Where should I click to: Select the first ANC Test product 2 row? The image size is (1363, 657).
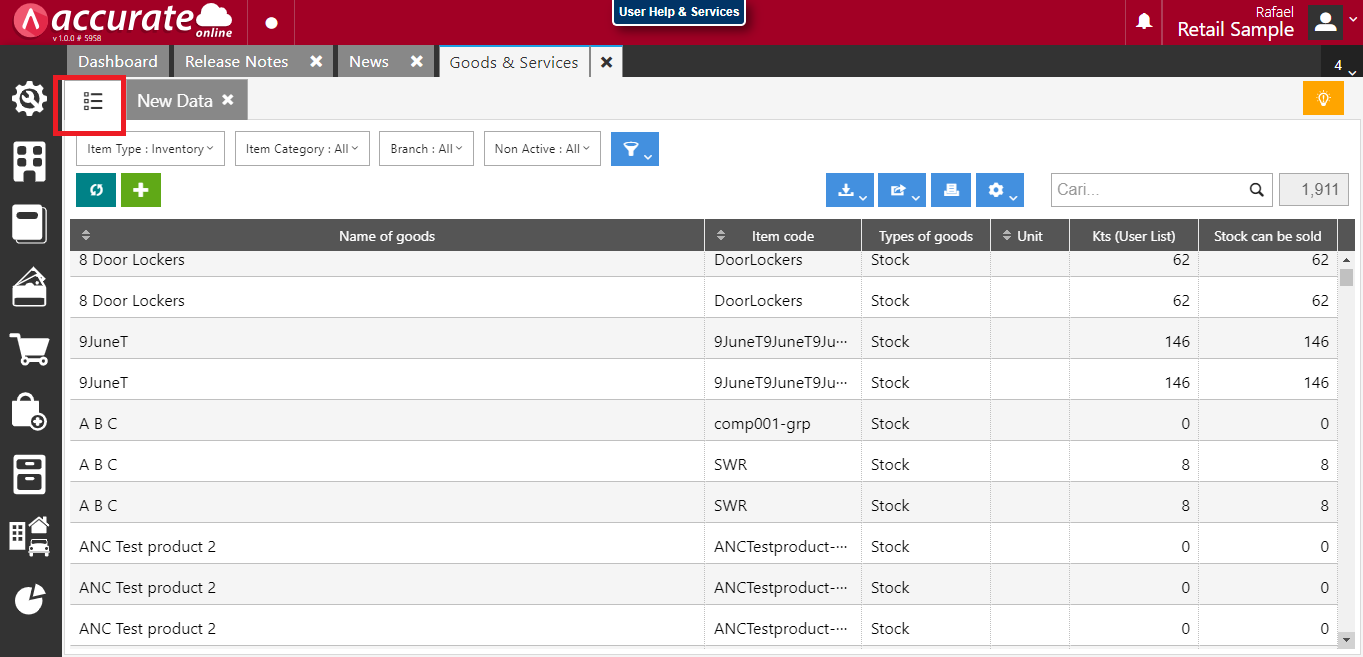click(x=704, y=546)
